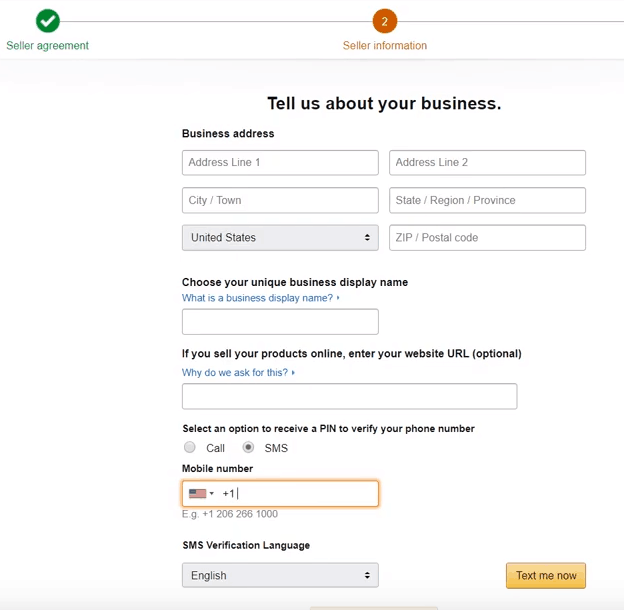
Task: Open 'Why do we ask for this?' link
Action: pyautogui.click(x=236, y=373)
